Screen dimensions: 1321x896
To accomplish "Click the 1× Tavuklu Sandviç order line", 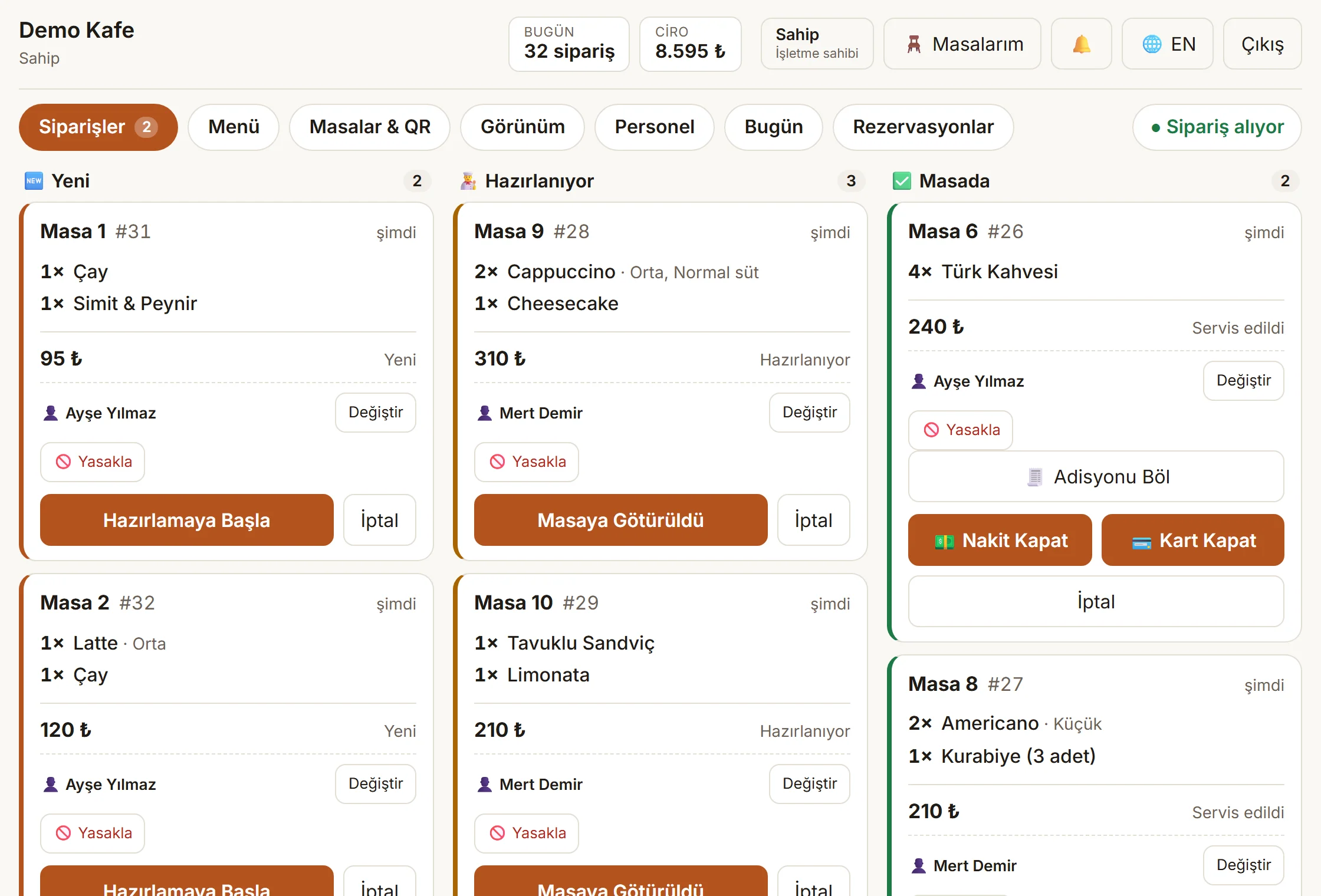I will pos(564,643).
